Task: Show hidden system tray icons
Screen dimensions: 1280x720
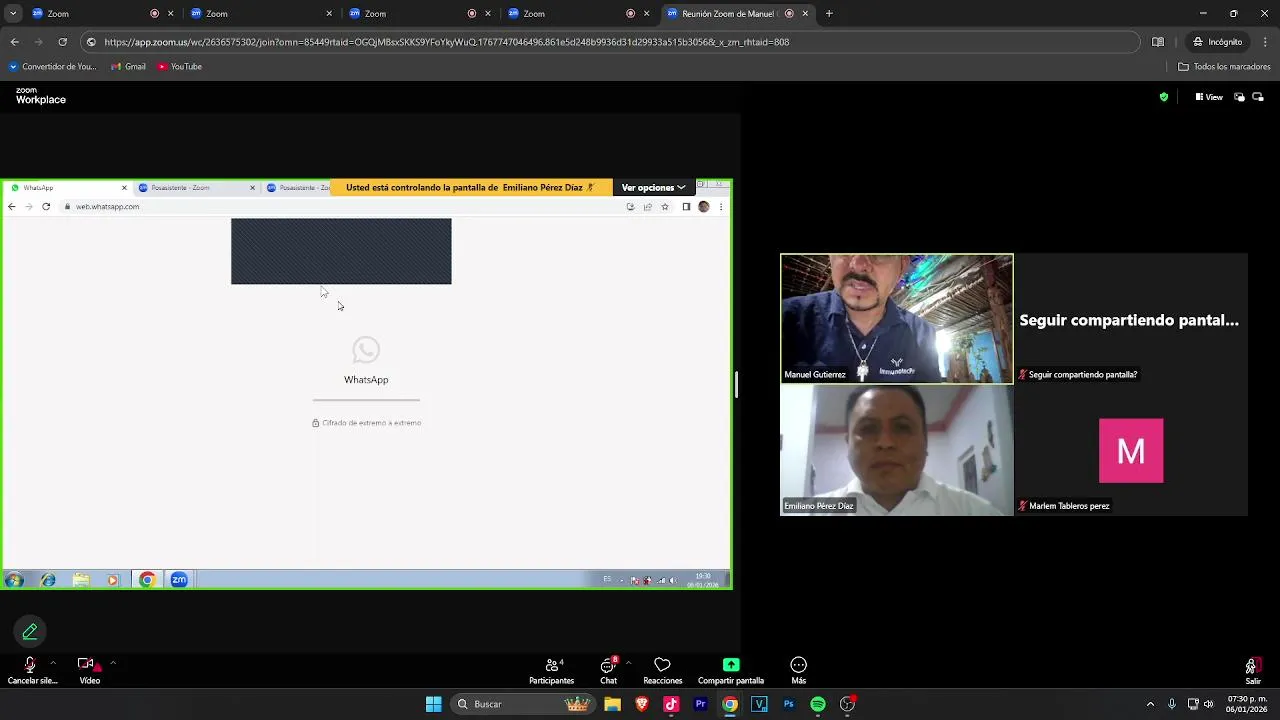Action: 1150,704
